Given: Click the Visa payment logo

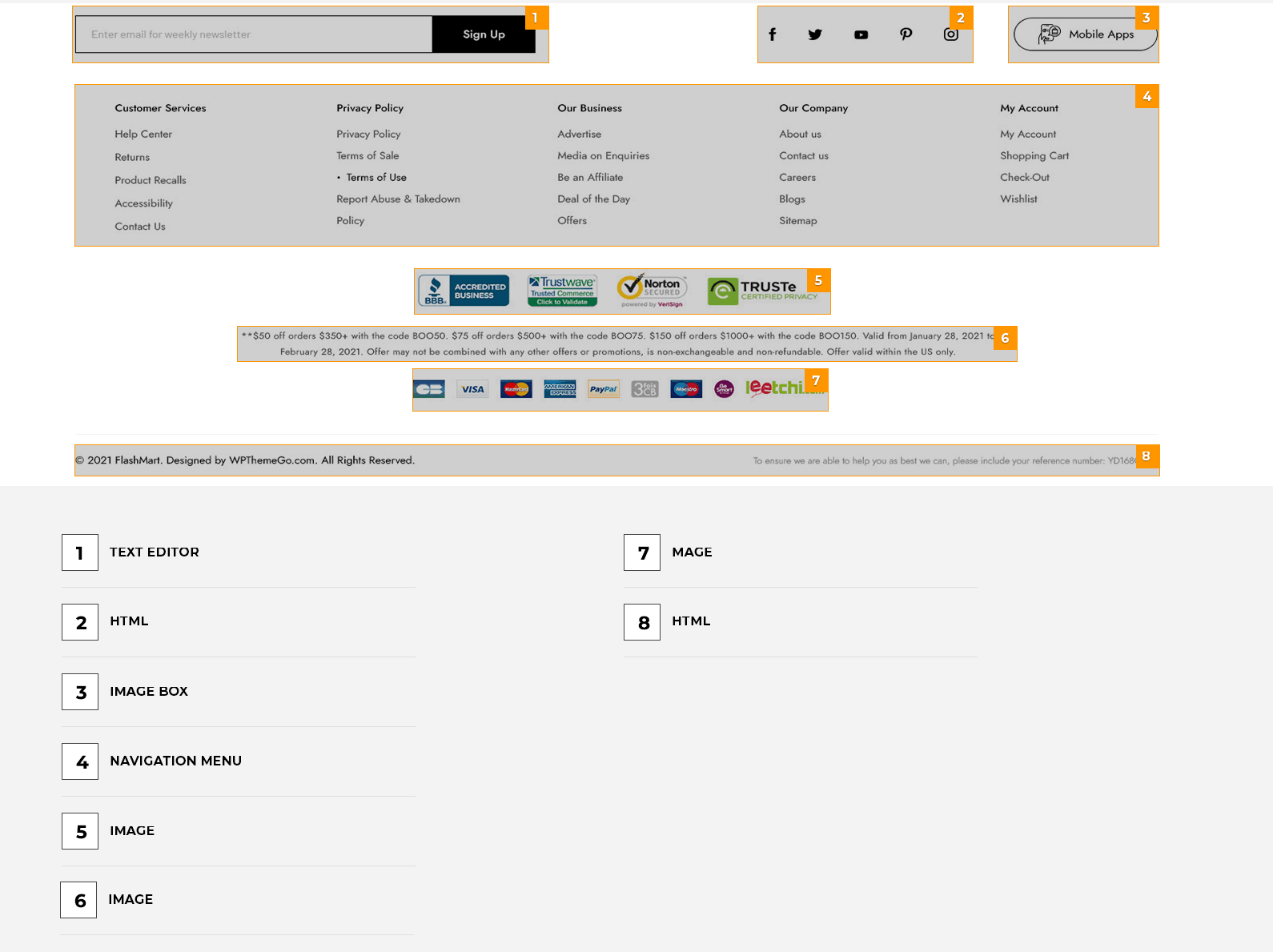Looking at the screenshot, I should click(472, 389).
